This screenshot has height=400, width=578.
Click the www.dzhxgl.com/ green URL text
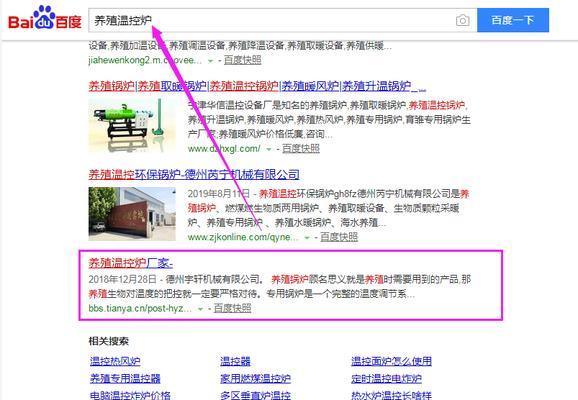coord(224,149)
